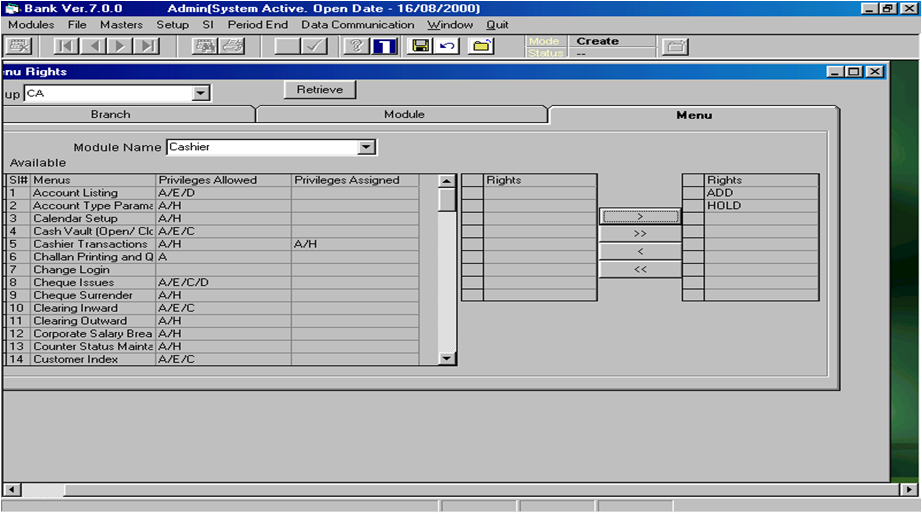Viewport: 922px width, 514px height.
Task: Open the Data Communication menu
Action: [x=358, y=25]
